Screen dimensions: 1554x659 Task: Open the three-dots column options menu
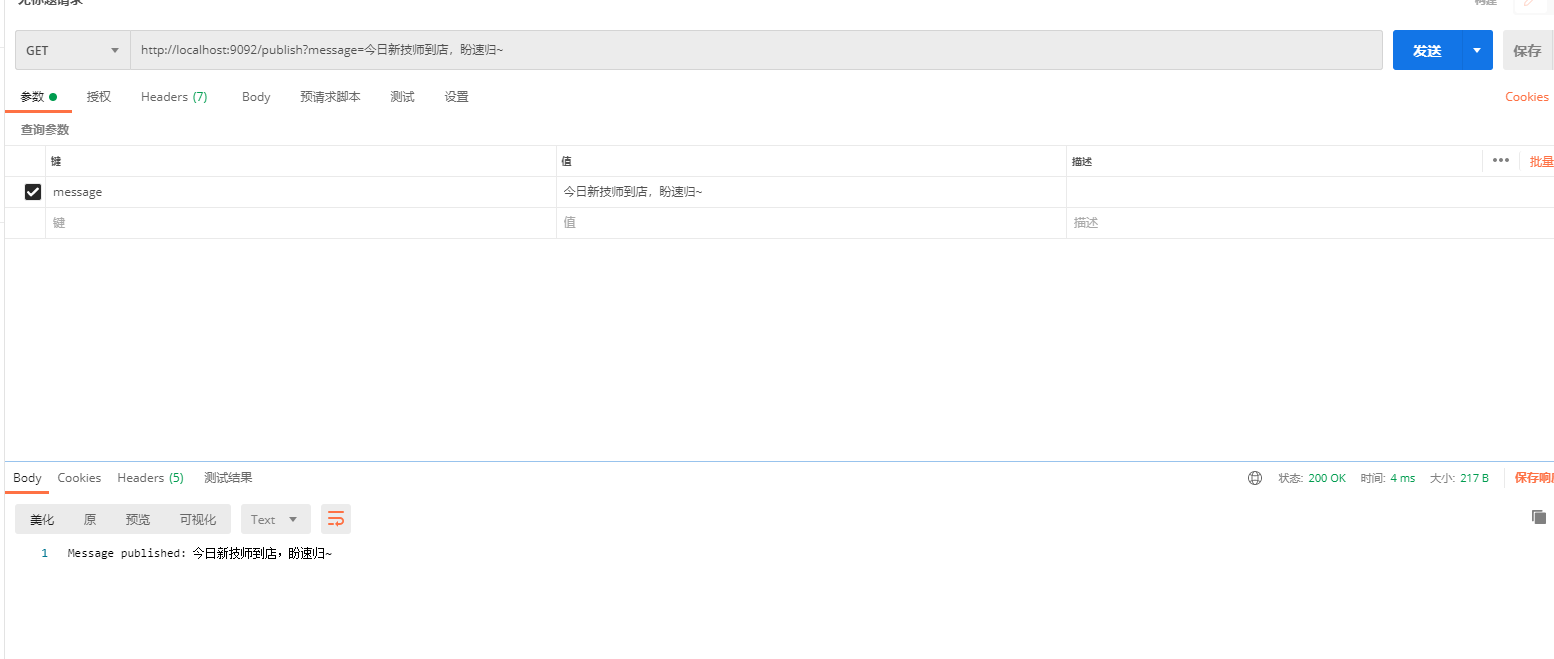click(x=1500, y=160)
